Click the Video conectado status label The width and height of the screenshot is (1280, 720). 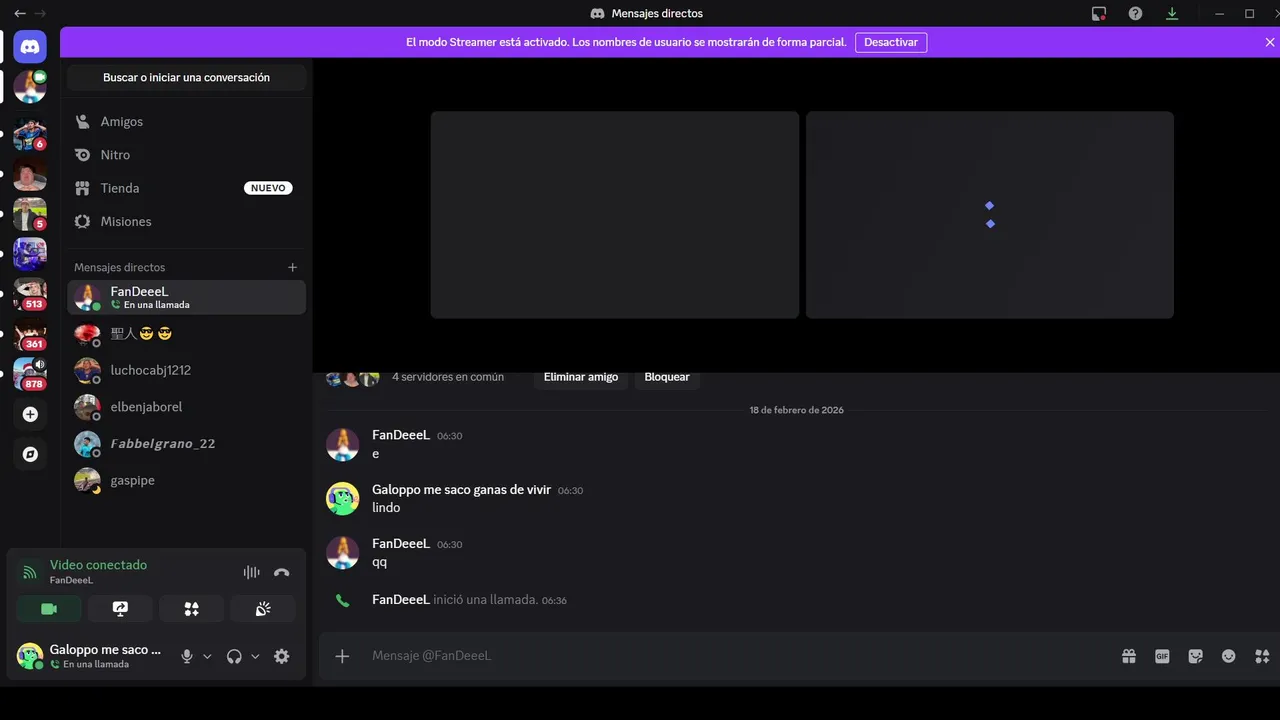[98, 565]
